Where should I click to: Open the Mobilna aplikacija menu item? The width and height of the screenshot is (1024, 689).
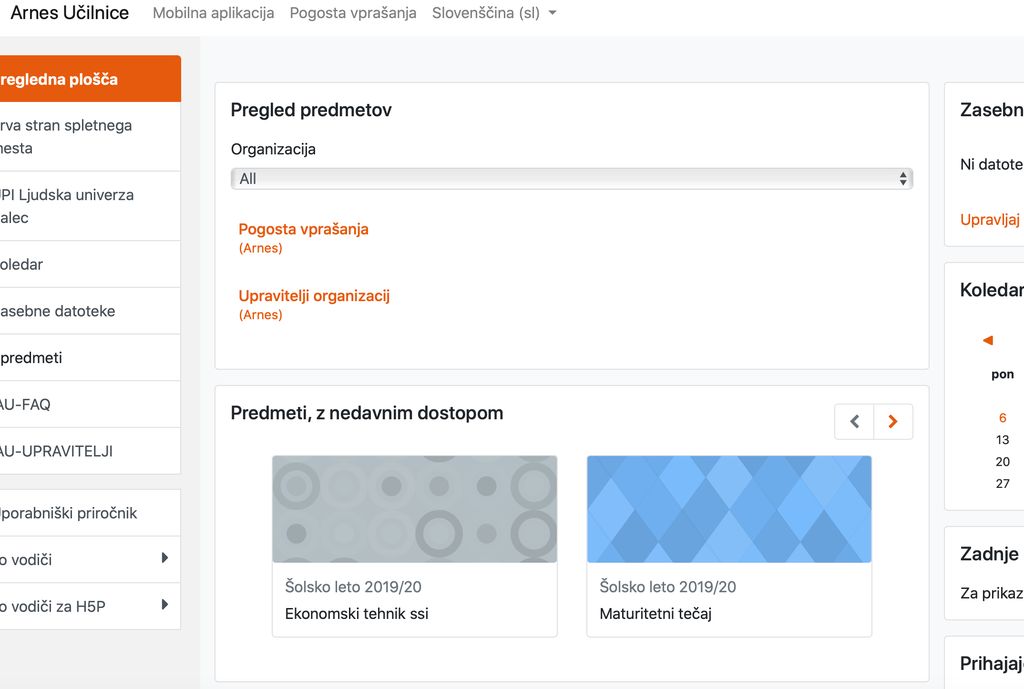pos(213,13)
